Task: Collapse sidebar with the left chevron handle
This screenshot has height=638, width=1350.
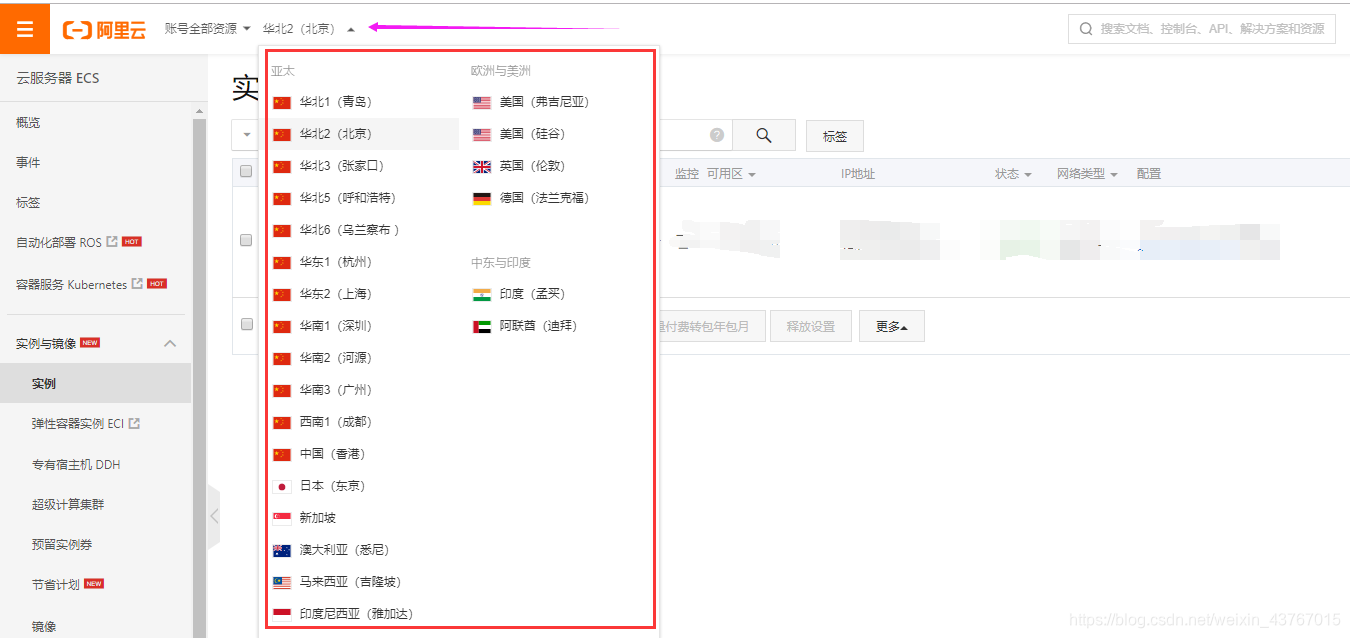Action: pyautogui.click(x=213, y=517)
